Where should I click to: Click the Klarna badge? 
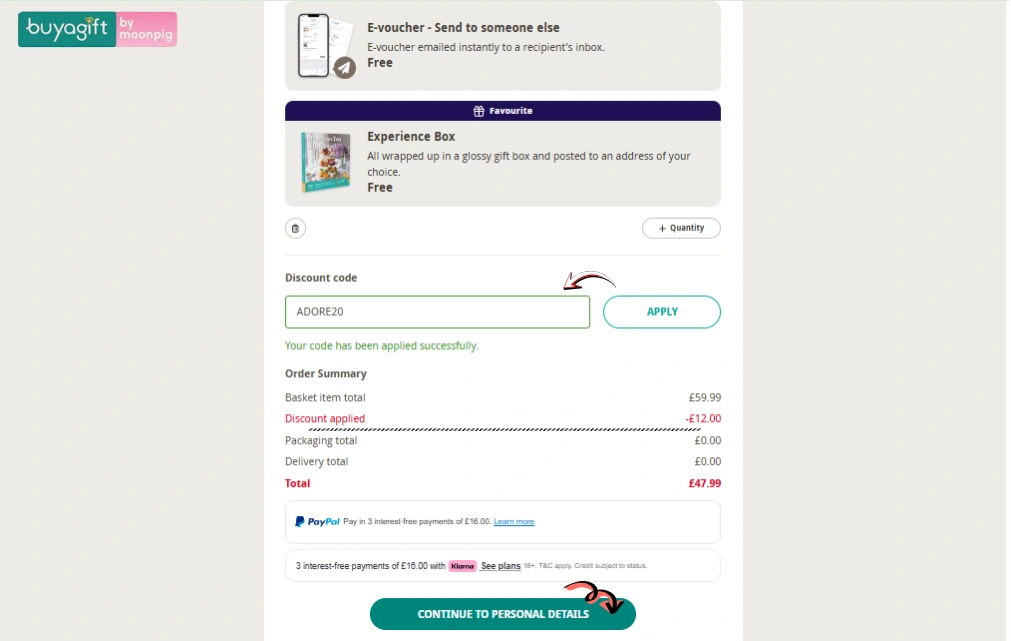(462, 566)
